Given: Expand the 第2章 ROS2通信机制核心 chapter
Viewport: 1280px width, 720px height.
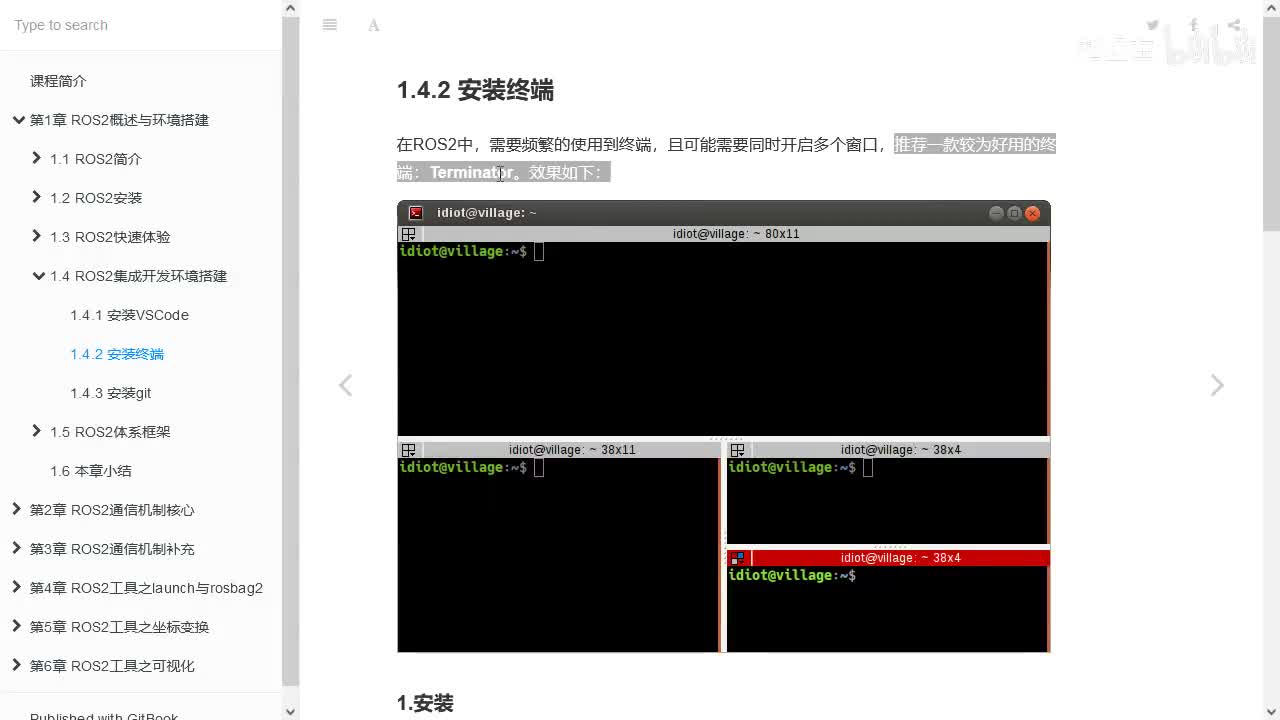Looking at the screenshot, I should 16,509.
